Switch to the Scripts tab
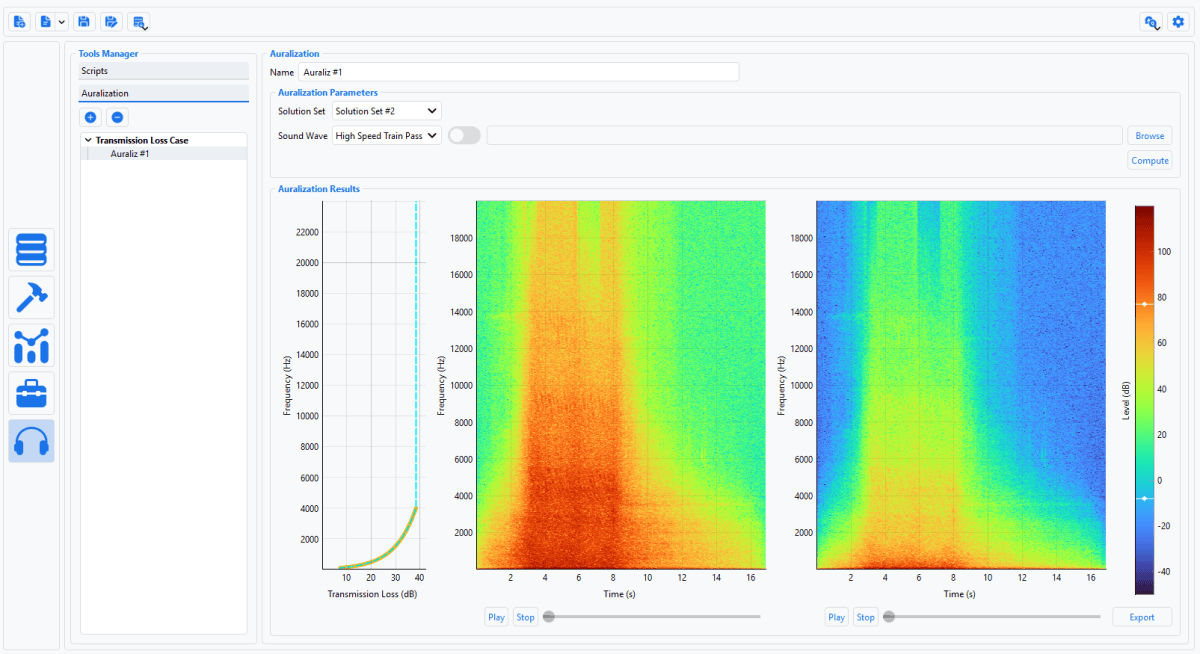This screenshot has height=654, width=1200. click(x=164, y=71)
